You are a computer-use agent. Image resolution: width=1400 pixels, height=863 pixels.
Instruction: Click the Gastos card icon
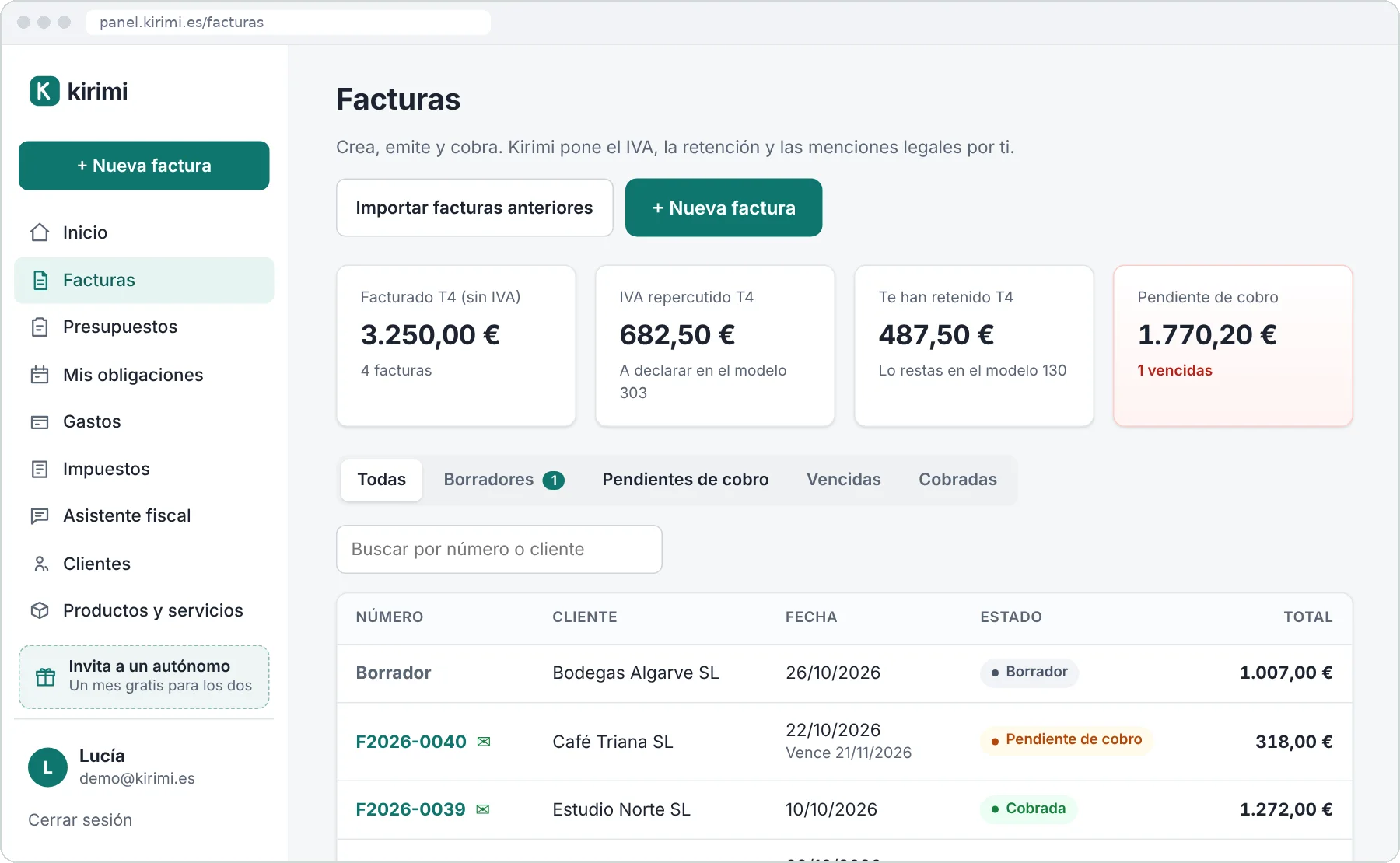point(40,422)
